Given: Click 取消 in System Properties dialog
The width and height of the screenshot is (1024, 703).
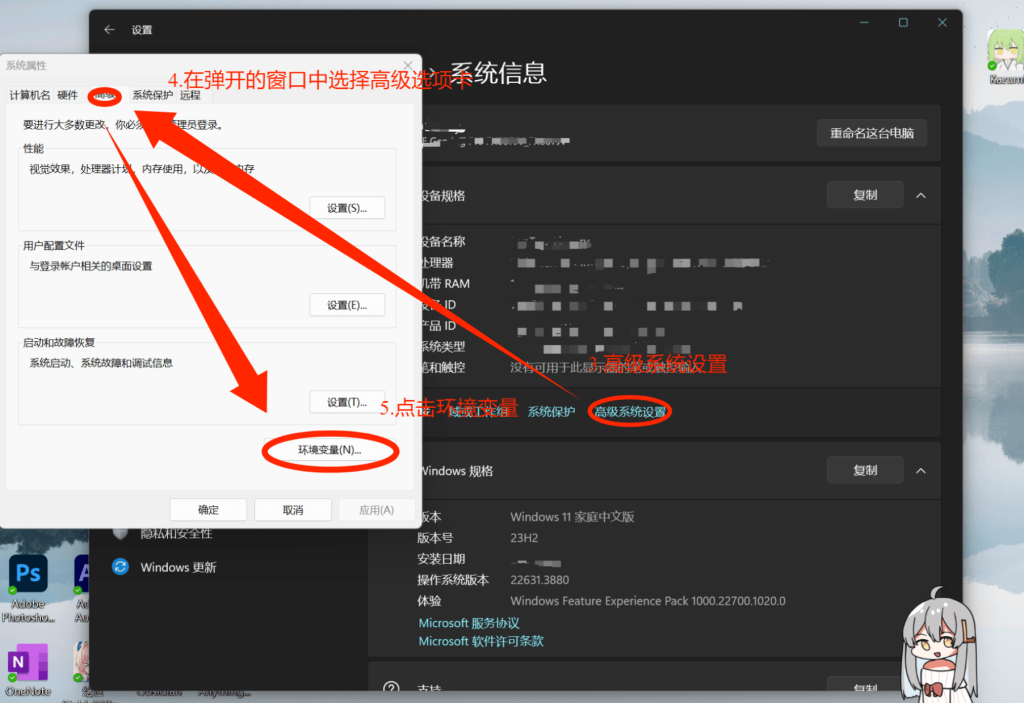Looking at the screenshot, I should (x=293, y=510).
